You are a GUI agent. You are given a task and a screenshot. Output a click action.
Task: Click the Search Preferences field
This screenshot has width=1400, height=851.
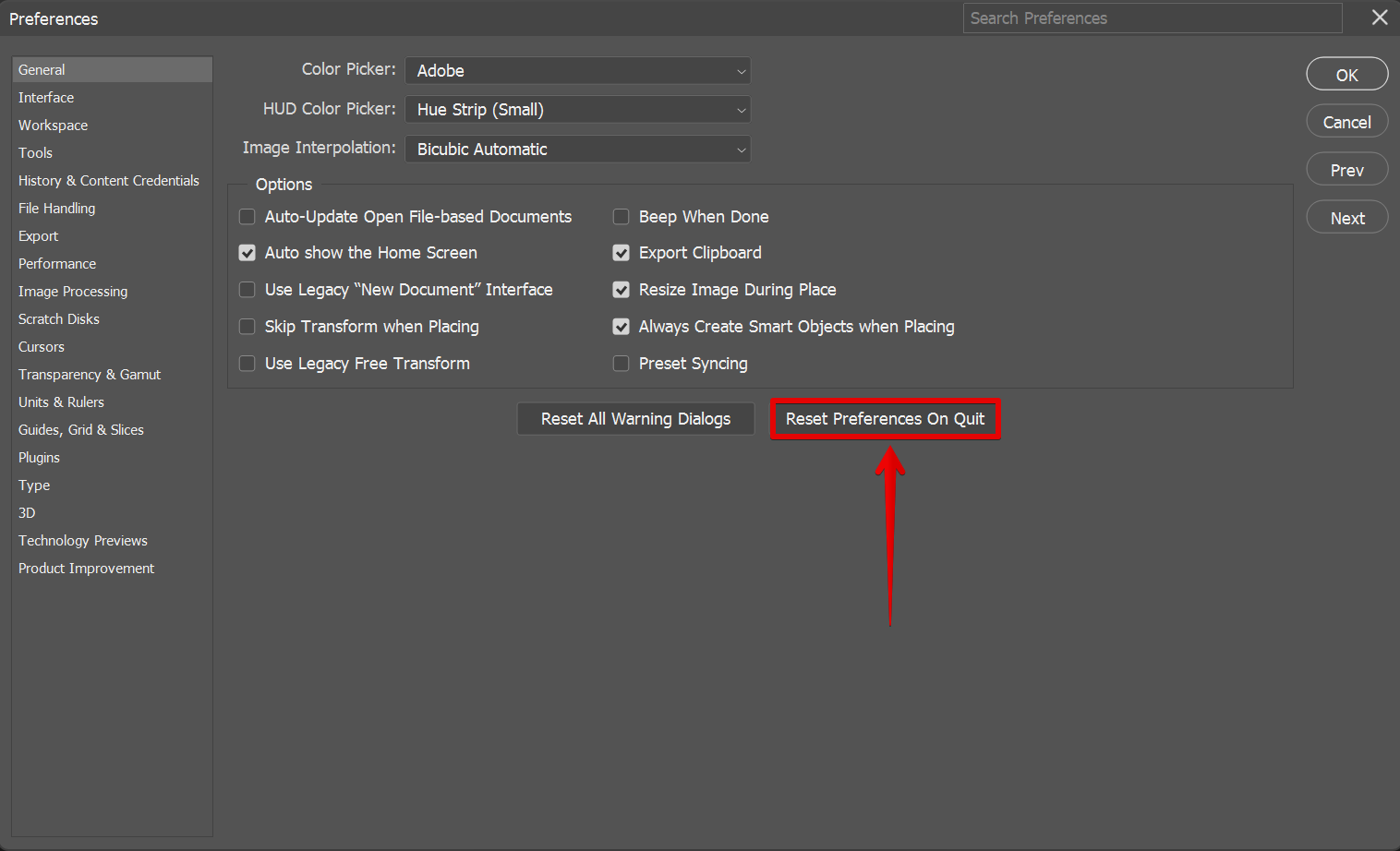click(1152, 18)
